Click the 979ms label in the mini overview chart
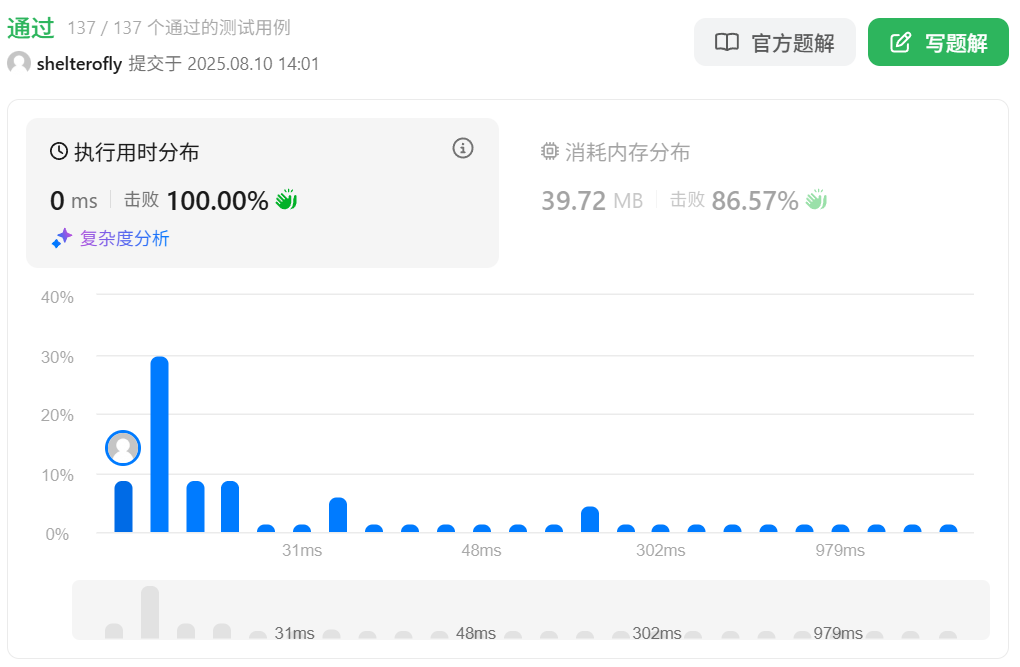The height and width of the screenshot is (667, 1020). click(838, 633)
